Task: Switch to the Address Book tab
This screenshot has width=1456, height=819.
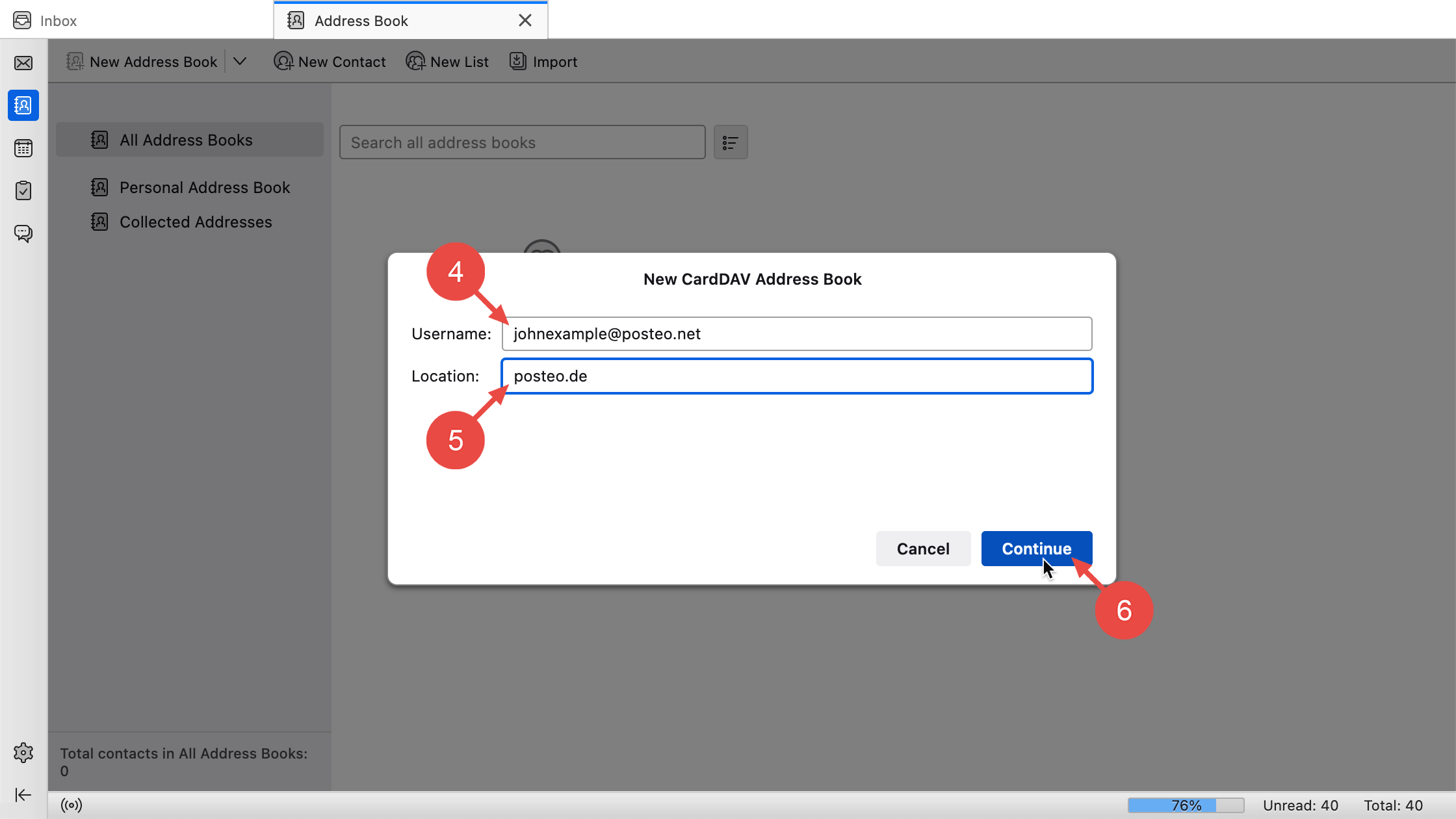Action: click(x=361, y=21)
